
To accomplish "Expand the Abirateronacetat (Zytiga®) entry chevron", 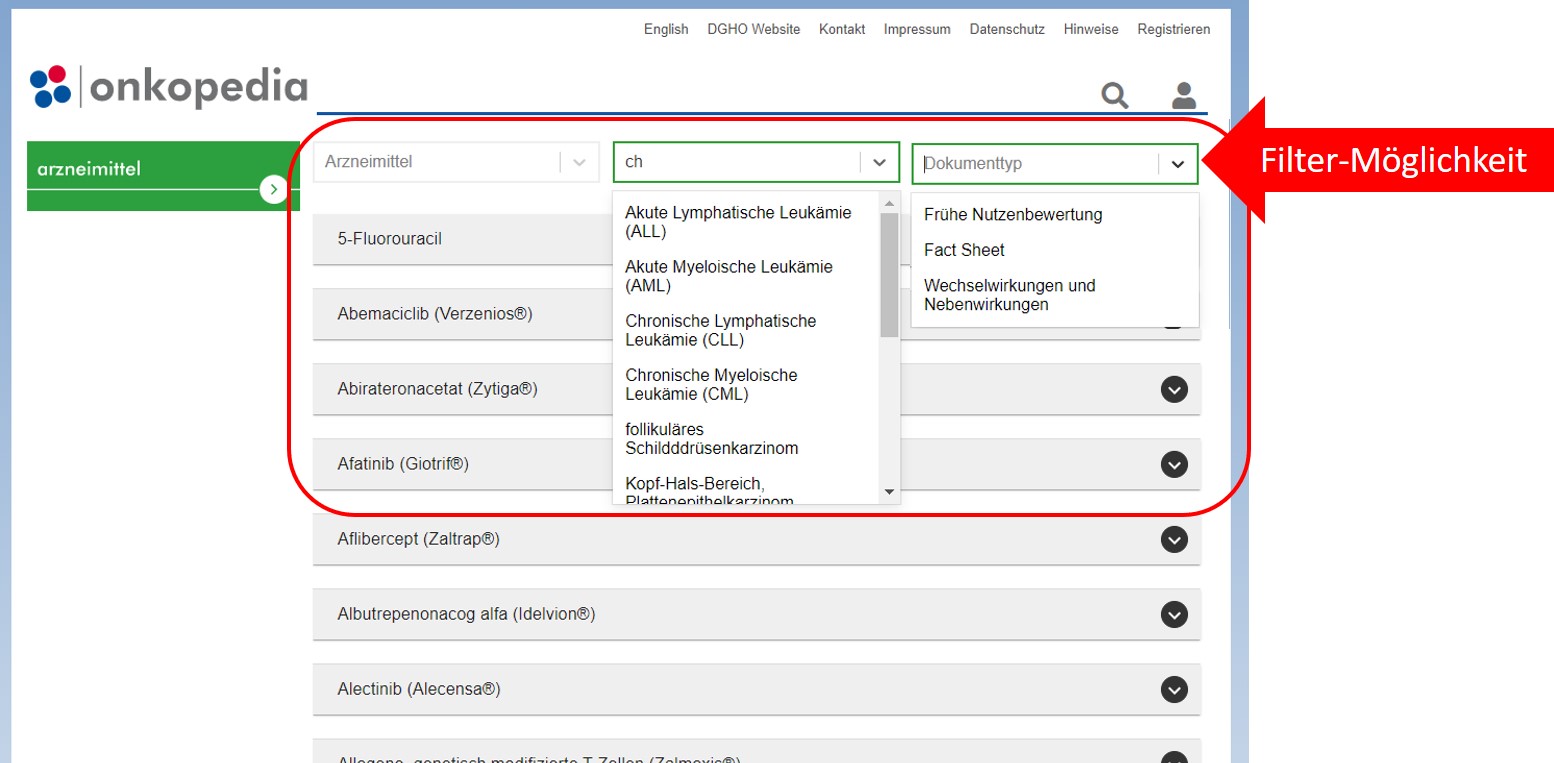I will [x=1174, y=390].
